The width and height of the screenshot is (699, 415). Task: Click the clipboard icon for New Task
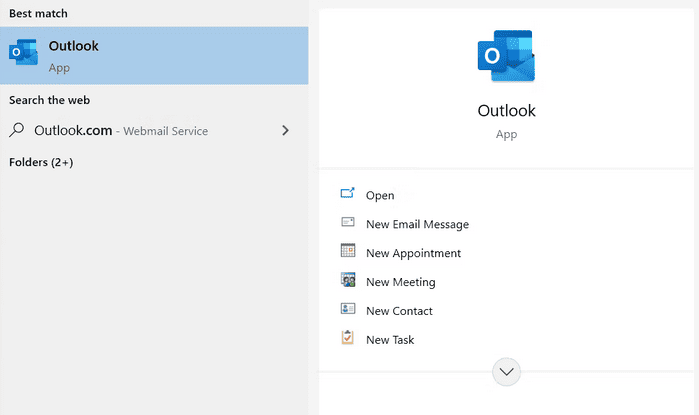click(x=348, y=338)
